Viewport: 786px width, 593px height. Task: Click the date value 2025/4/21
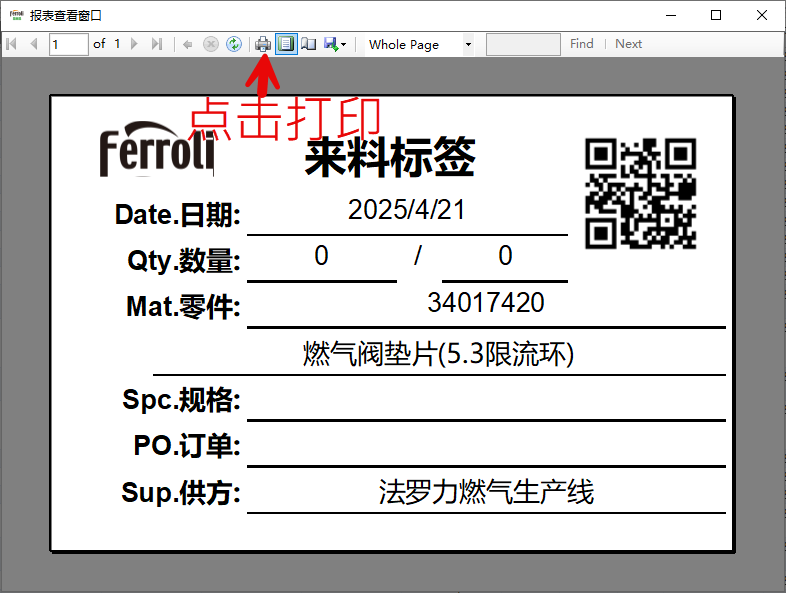click(407, 210)
